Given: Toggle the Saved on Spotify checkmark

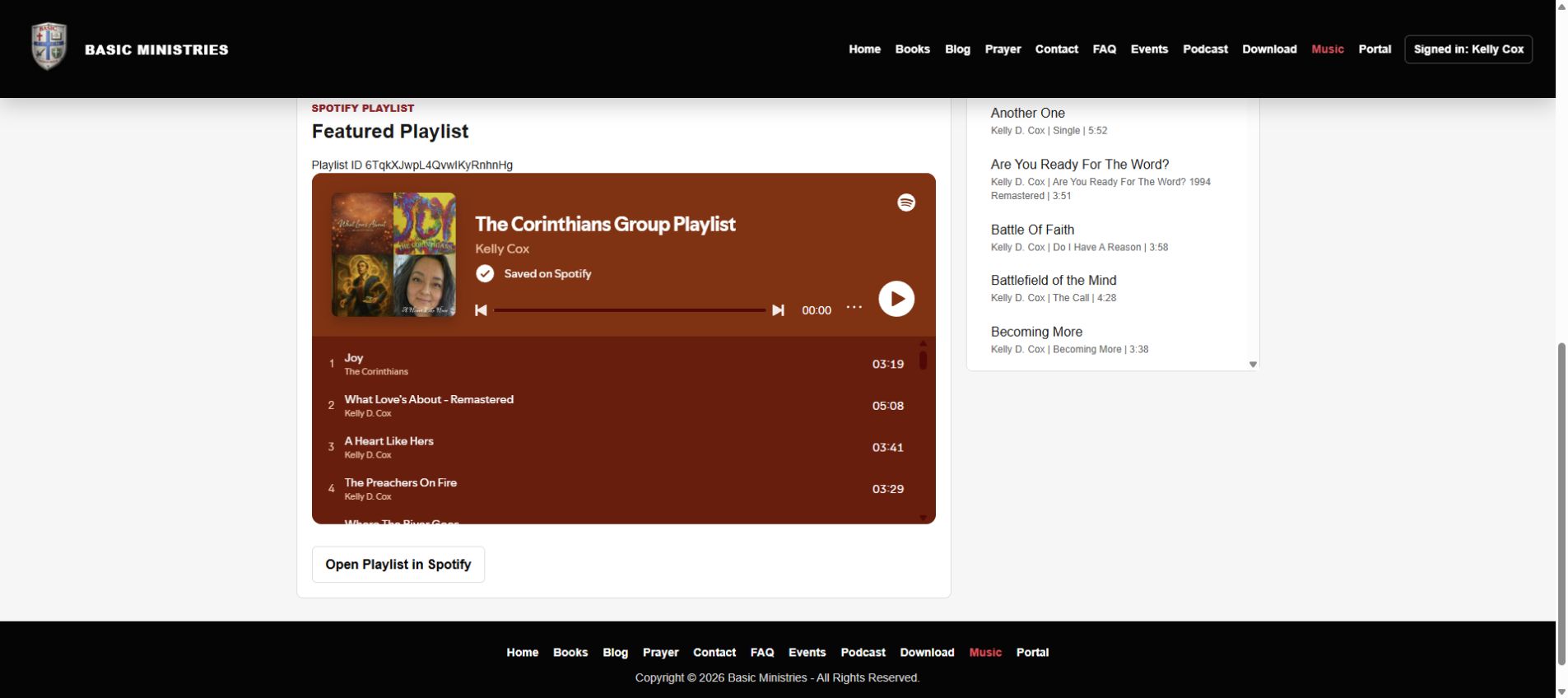Looking at the screenshot, I should coord(485,273).
